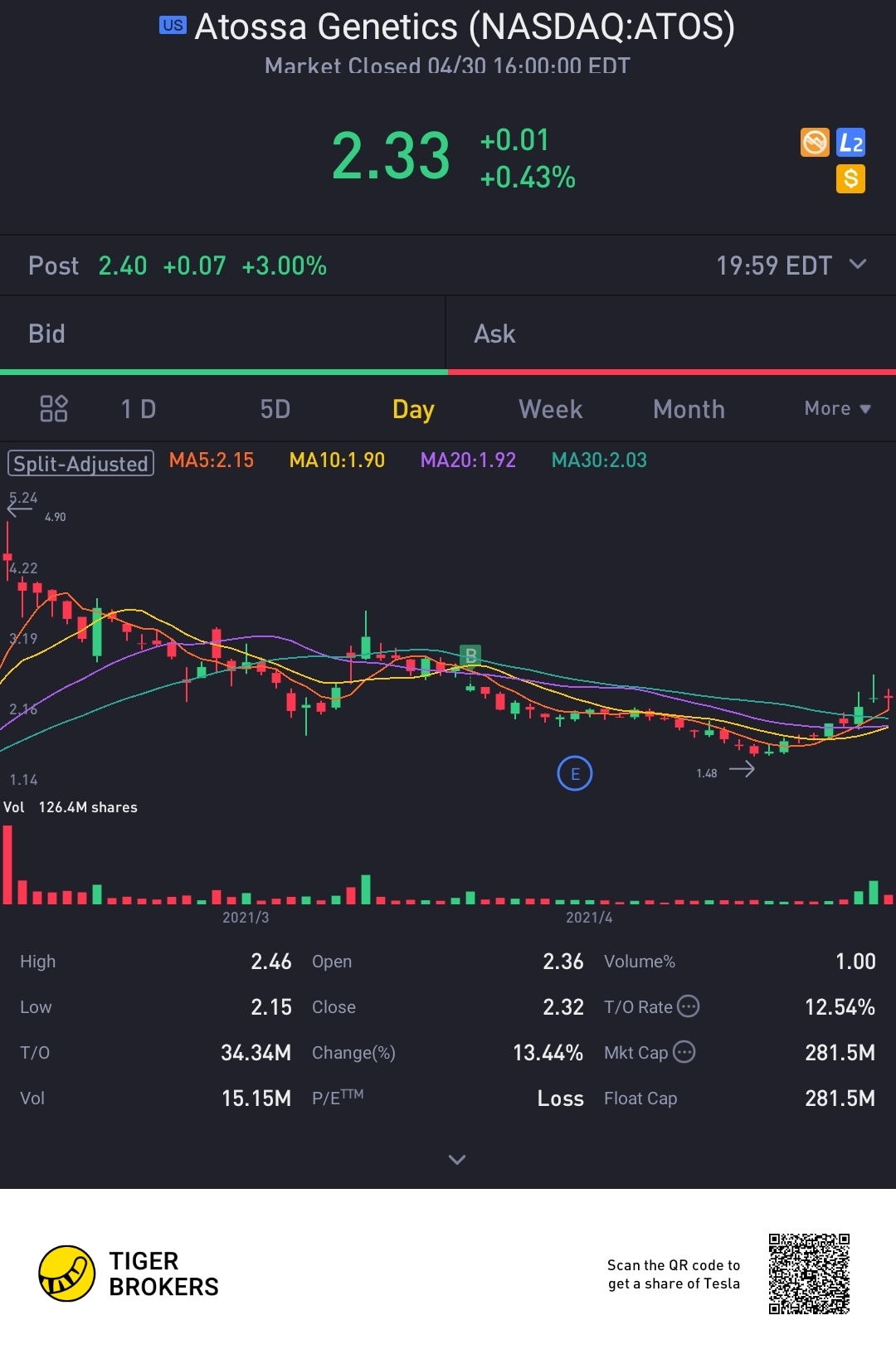Screen dimensions: 896x1359
Task: Tap the Vol 15.15M value
Action: tap(256, 1098)
